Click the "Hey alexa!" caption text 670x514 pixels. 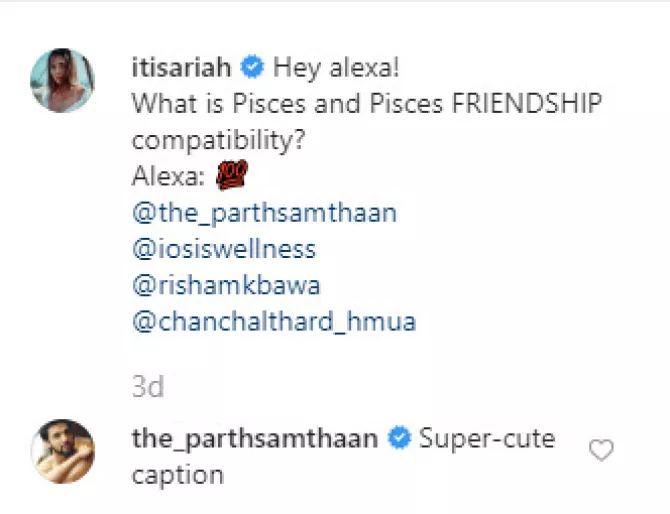tap(336, 68)
